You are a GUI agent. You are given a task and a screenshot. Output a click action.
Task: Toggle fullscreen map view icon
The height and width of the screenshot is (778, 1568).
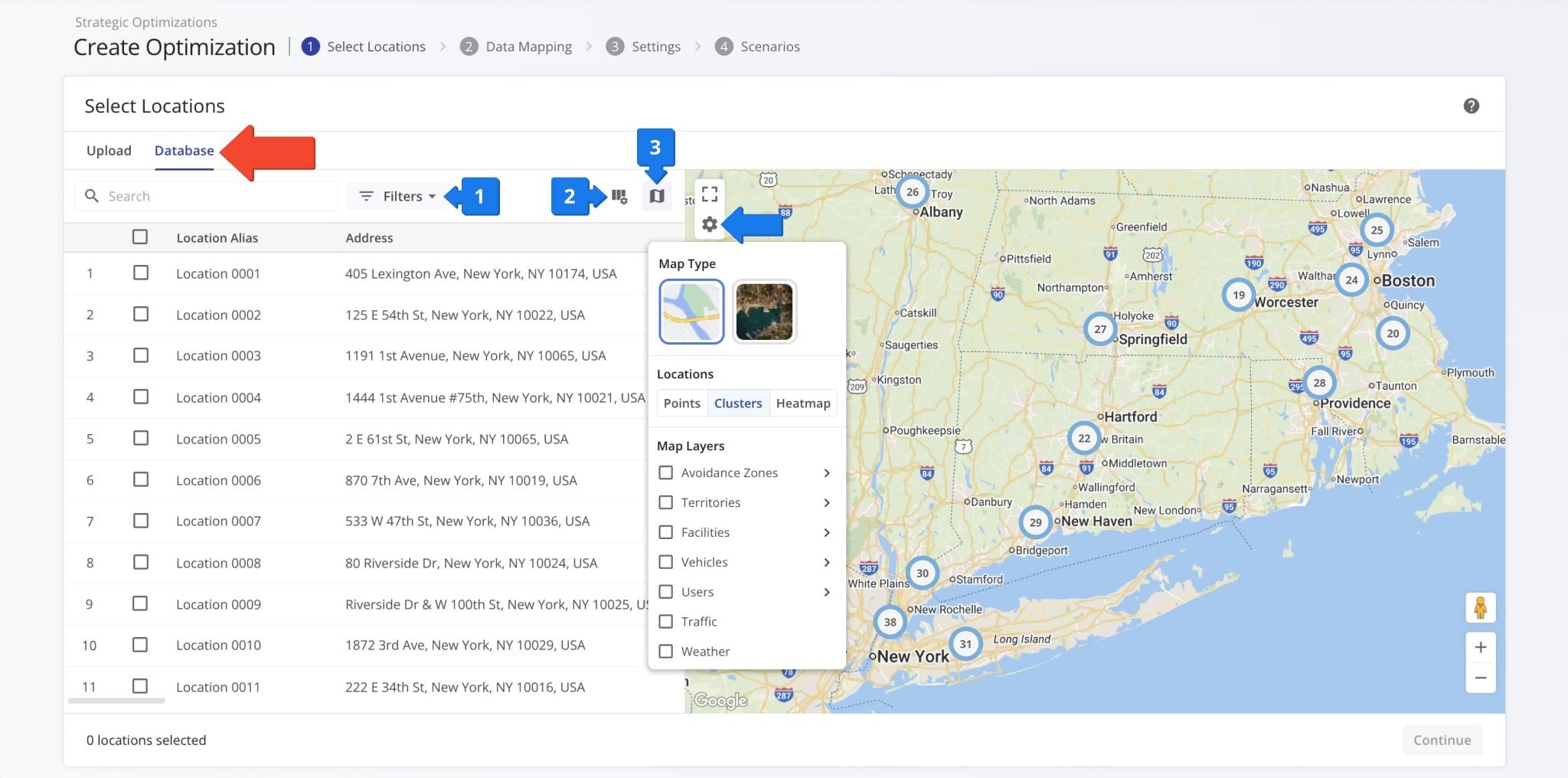tap(710, 194)
